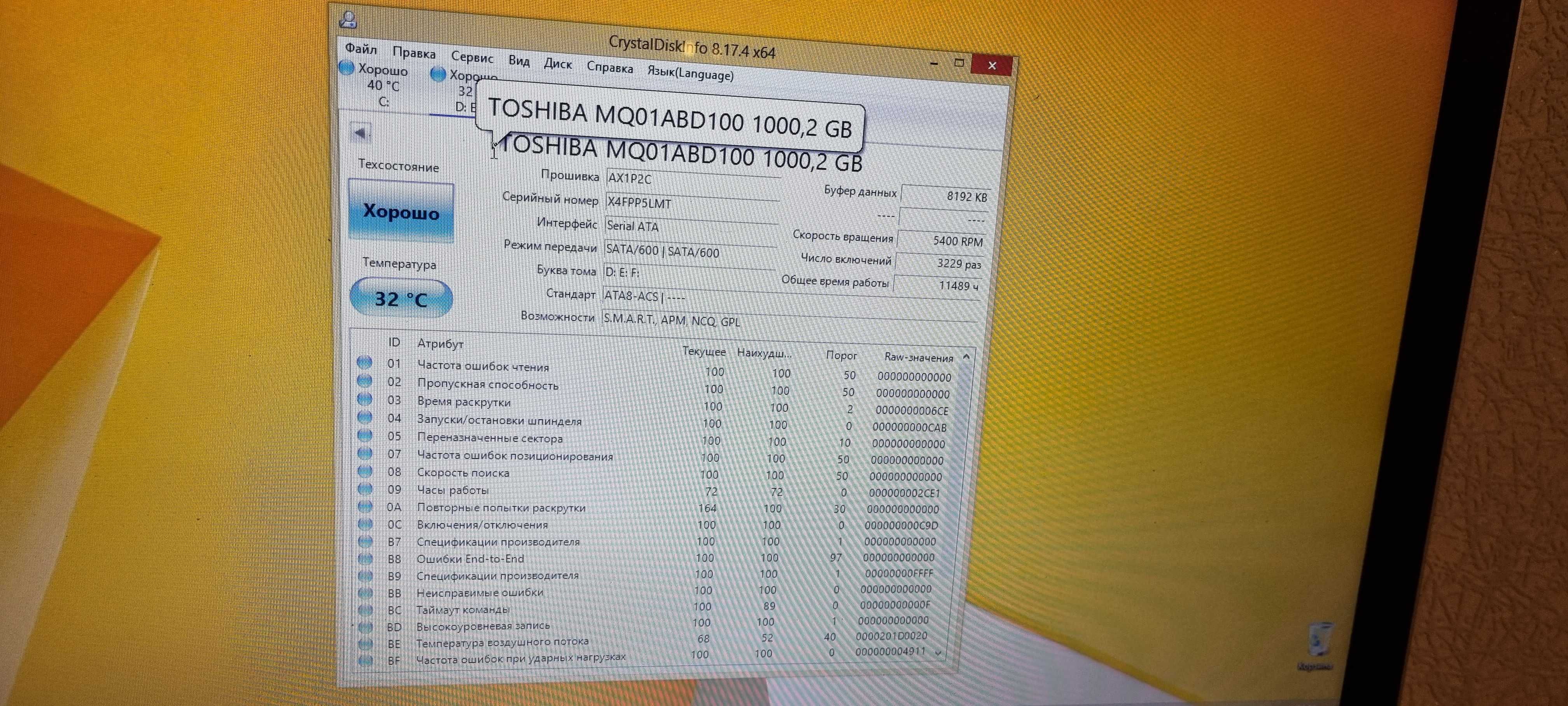This screenshot has width=1568, height=706.
Task: Click the status icon for attribute 01
Action: (x=364, y=363)
